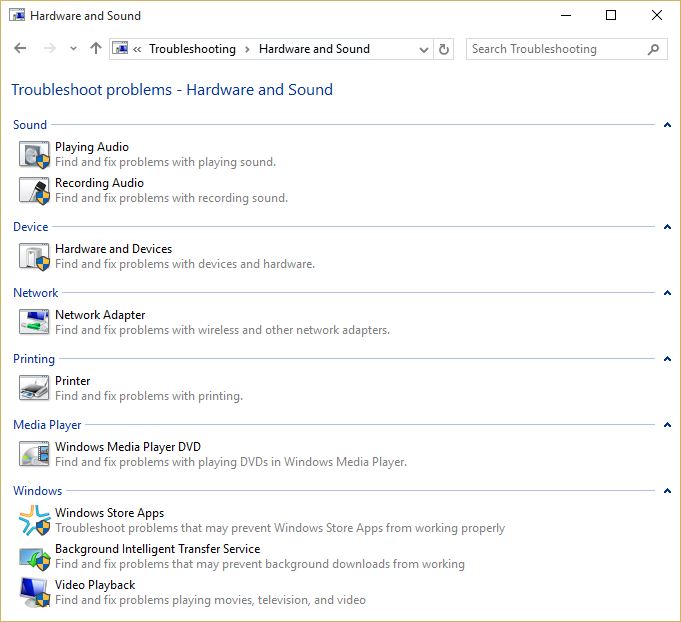Image resolution: width=681 pixels, height=622 pixels.
Task: Open the Windows Store Apps icon
Action: 34,520
